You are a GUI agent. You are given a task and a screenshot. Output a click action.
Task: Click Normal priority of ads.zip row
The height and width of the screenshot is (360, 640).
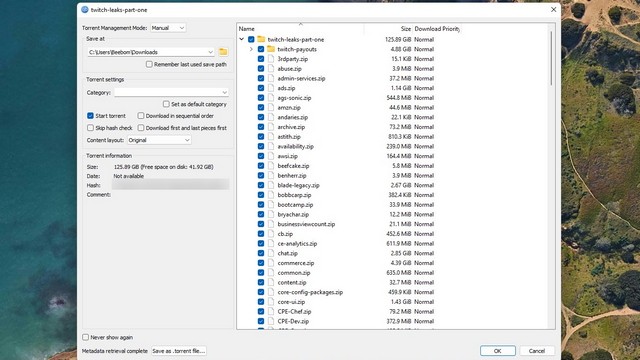tap(424, 88)
